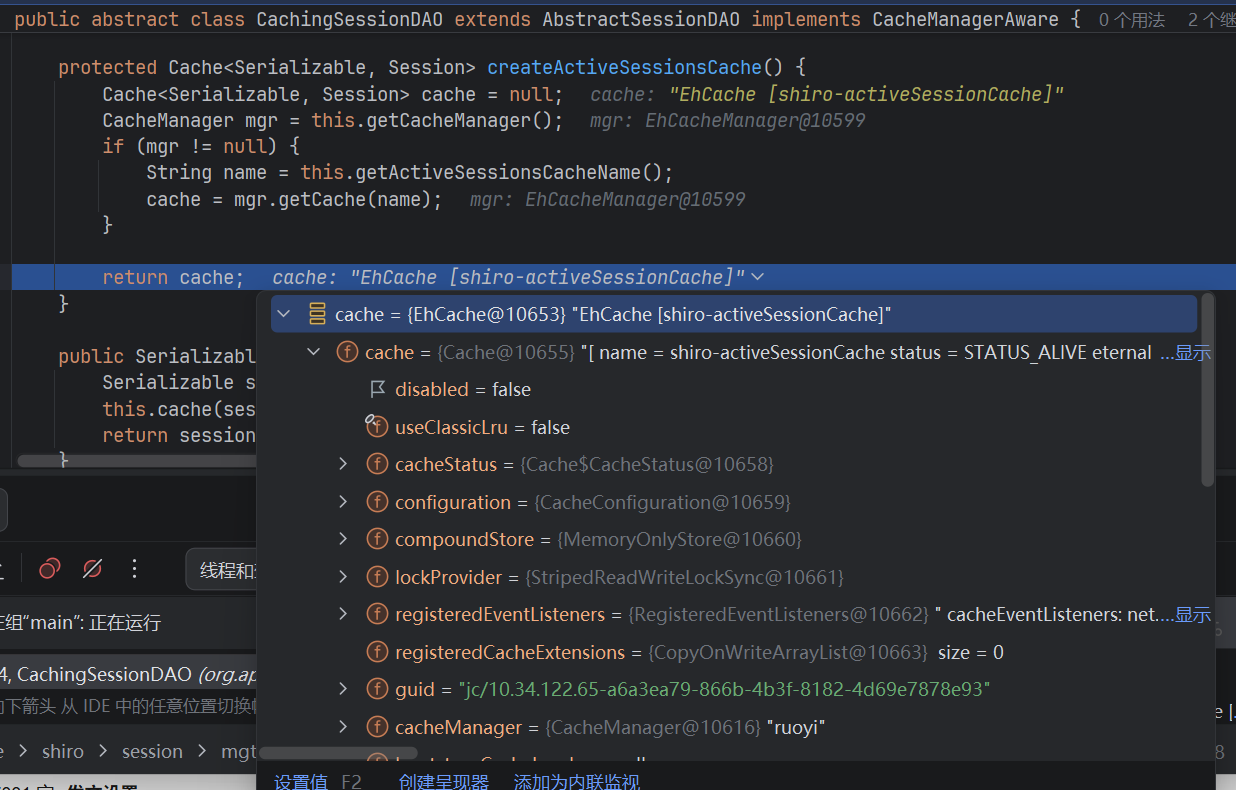Toggle the Mute Breakpoints slashed-circle icon
This screenshot has width=1236, height=790.
(x=92, y=569)
